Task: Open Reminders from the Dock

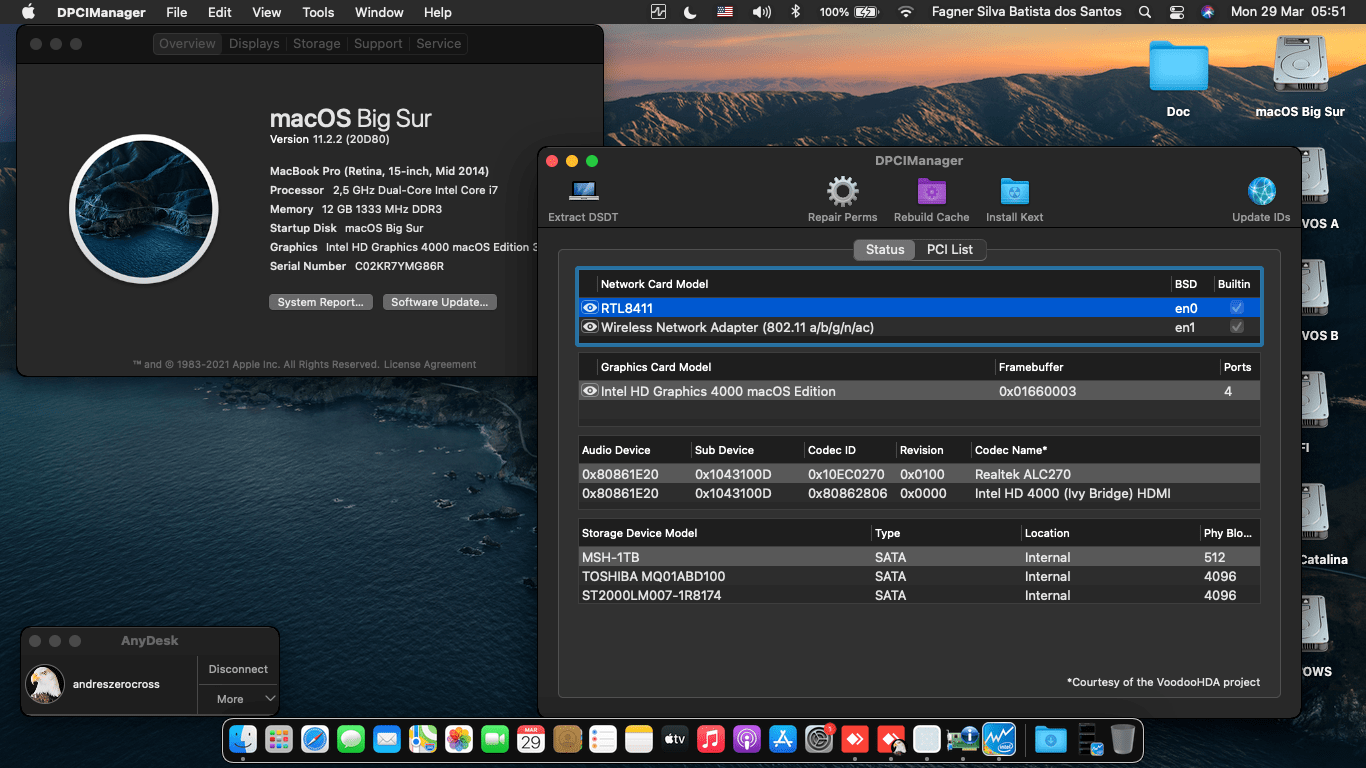Action: click(603, 739)
